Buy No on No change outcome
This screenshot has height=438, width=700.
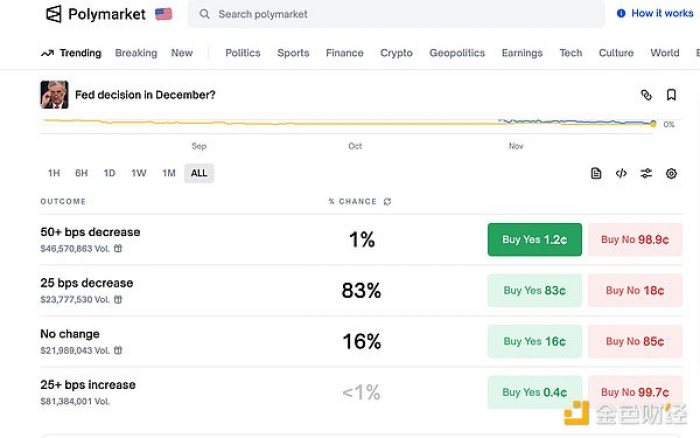tap(635, 341)
